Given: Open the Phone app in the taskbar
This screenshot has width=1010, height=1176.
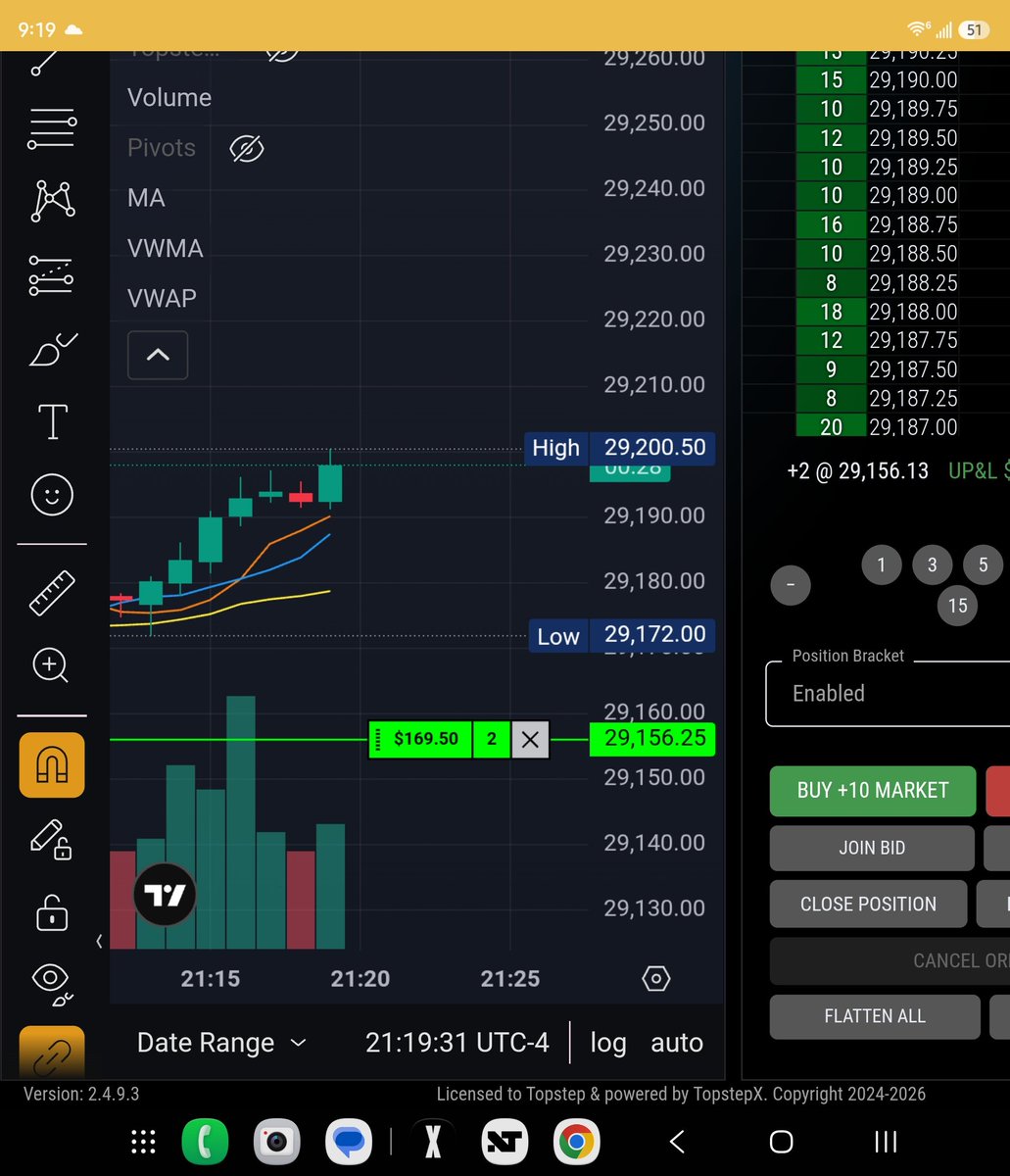Looking at the screenshot, I should (205, 1142).
